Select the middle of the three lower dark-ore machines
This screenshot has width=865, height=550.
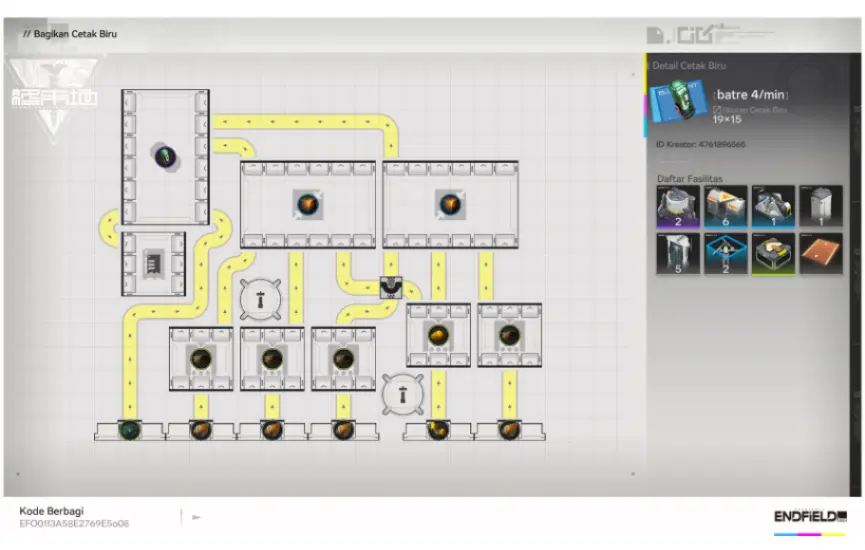[272, 359]
